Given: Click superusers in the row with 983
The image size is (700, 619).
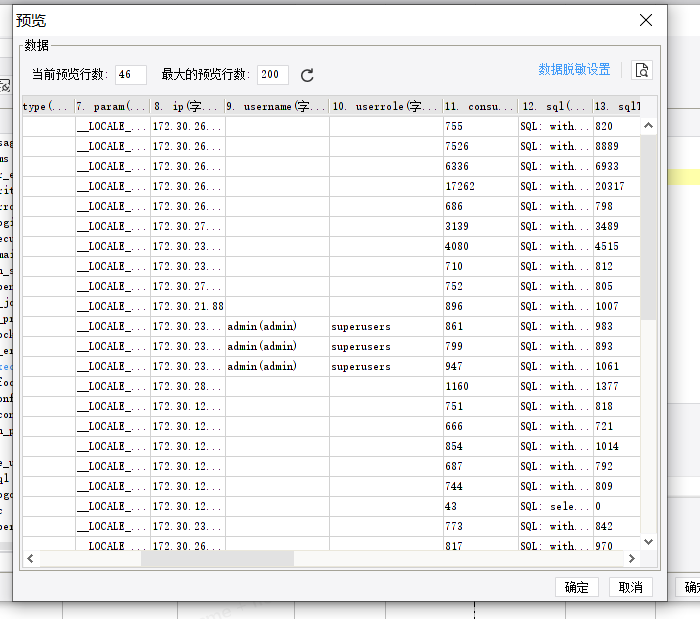Looking at the screenshot, I should [x=386, y=326].
